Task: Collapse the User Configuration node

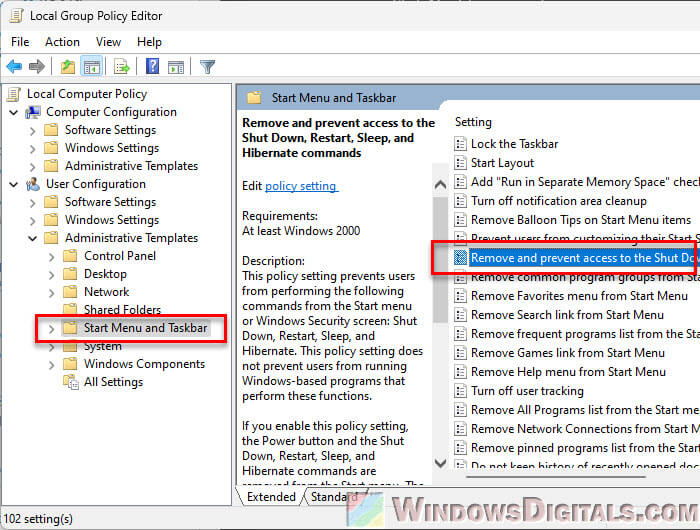Action: tap(14, 184)
